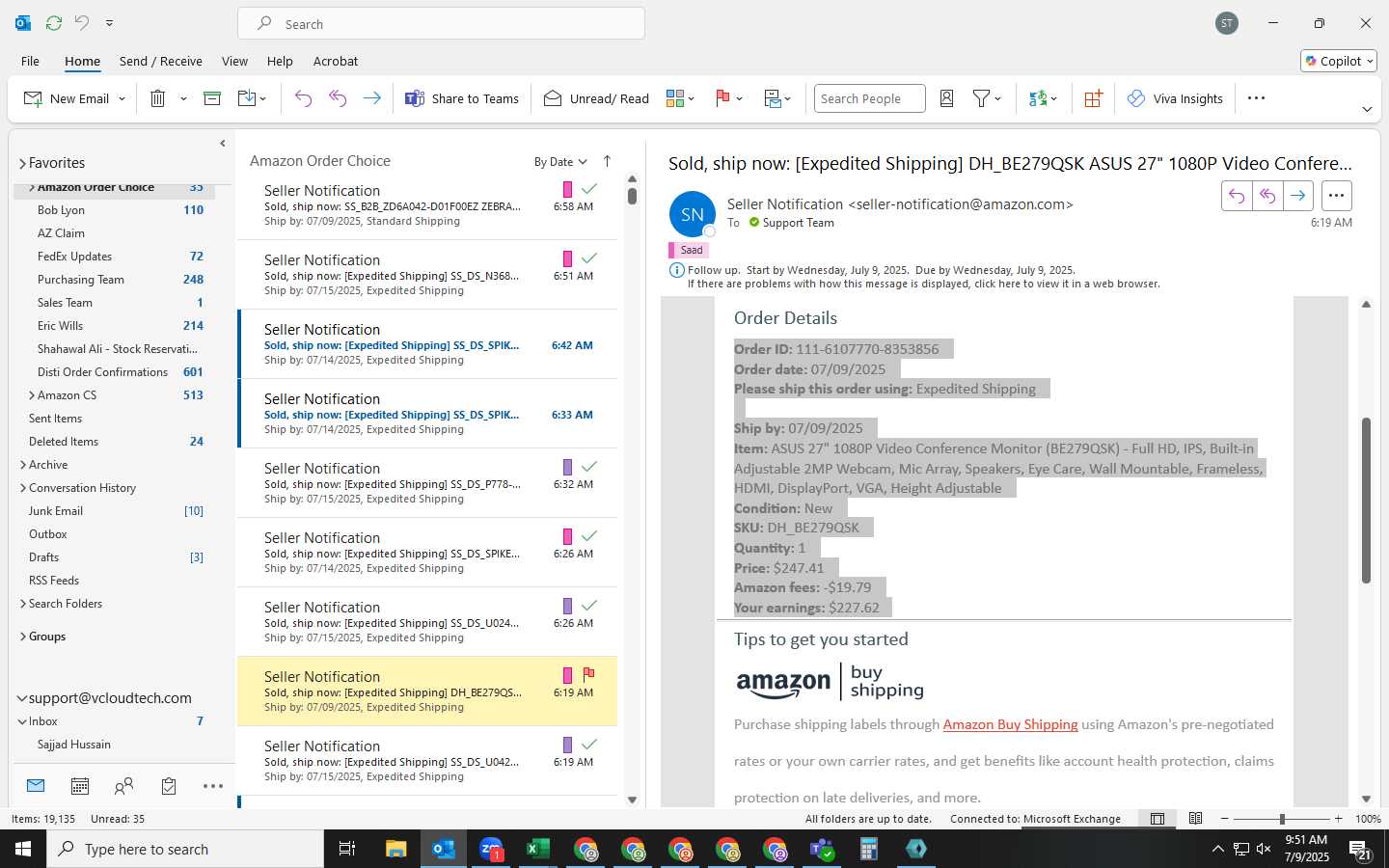Open the Rules icon in the ribbon
Screen dimensions: 1389x868
[x=773, y=98]
